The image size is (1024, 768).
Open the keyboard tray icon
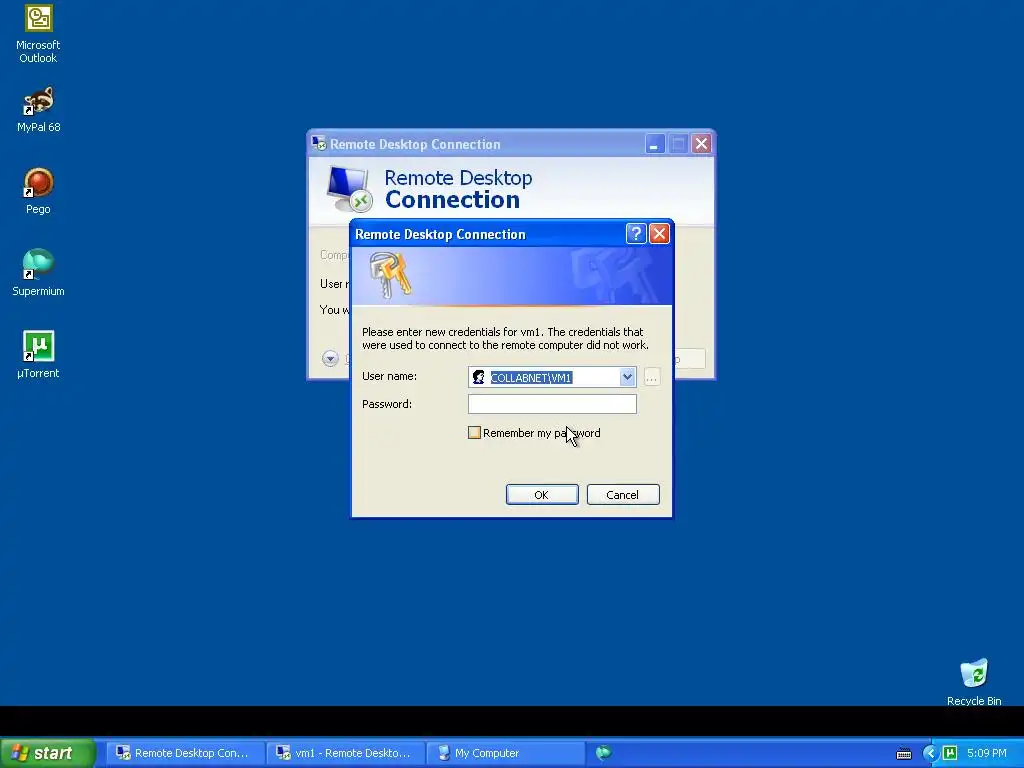[904, 754]
